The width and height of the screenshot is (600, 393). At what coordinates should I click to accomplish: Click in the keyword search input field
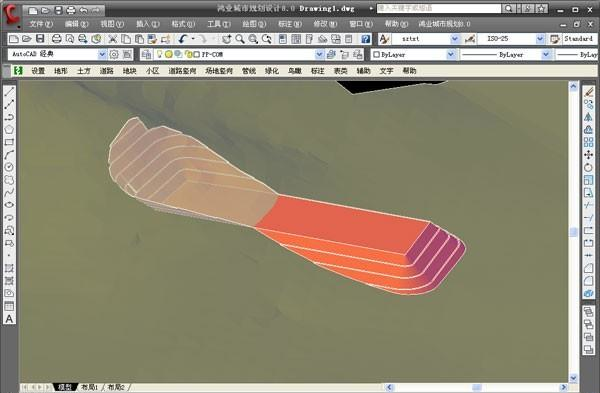pos(439,8)
